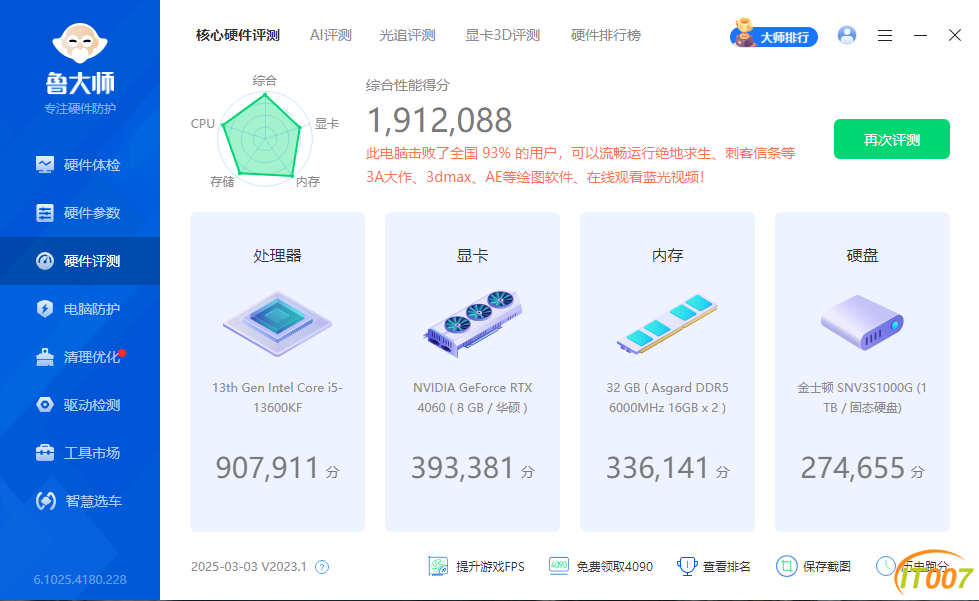Click the memory stick illustration
979x601 pixels.
tap(667, 324)
